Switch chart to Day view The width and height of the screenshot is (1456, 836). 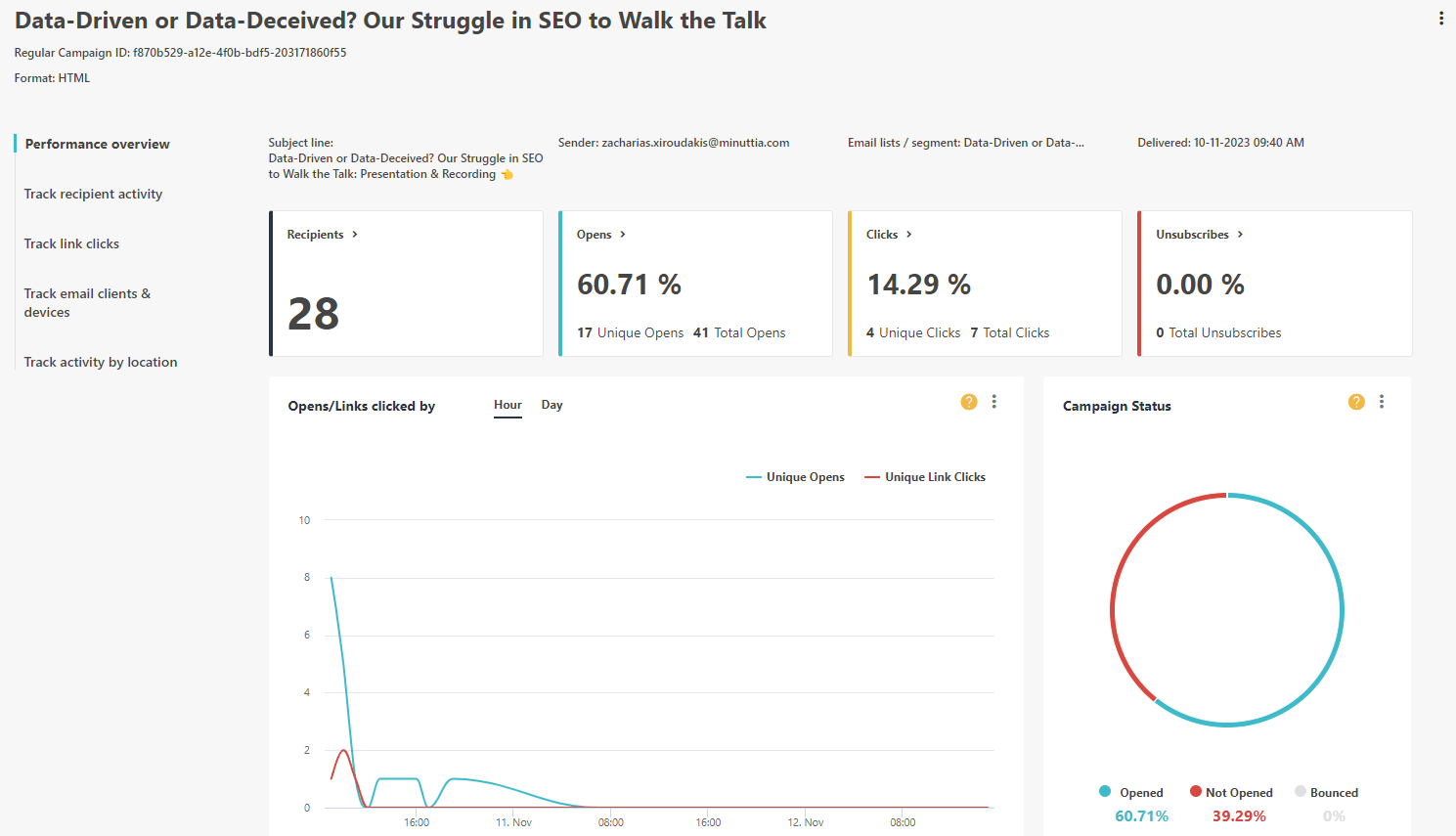point(552,405)
